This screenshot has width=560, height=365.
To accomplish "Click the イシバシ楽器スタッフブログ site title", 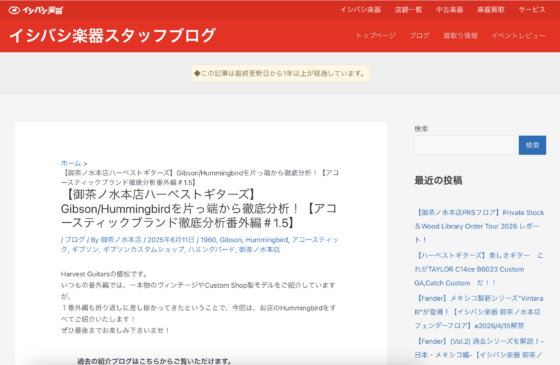I will [x=112, y=36].
